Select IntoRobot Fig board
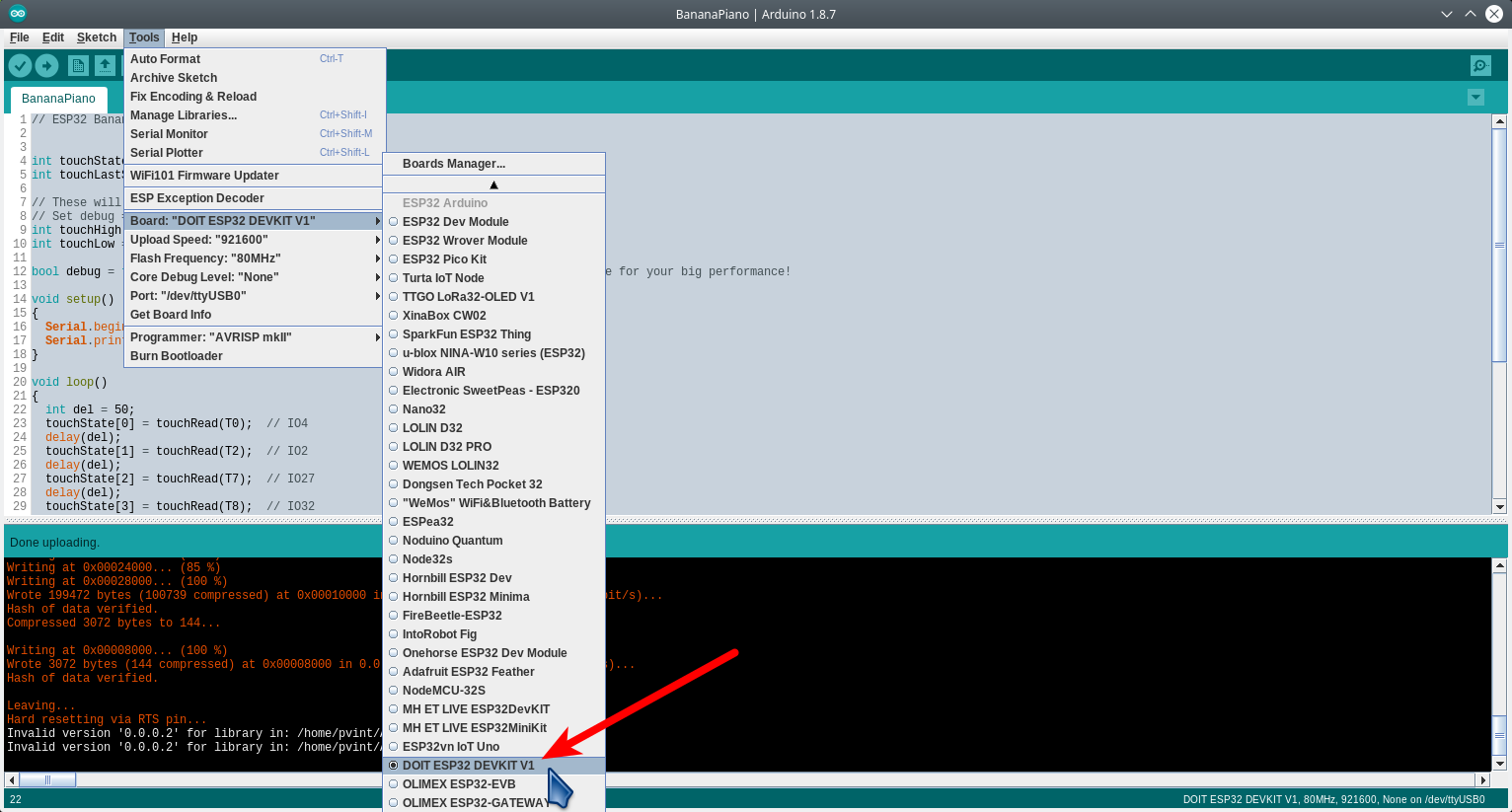 click(493, 634)
